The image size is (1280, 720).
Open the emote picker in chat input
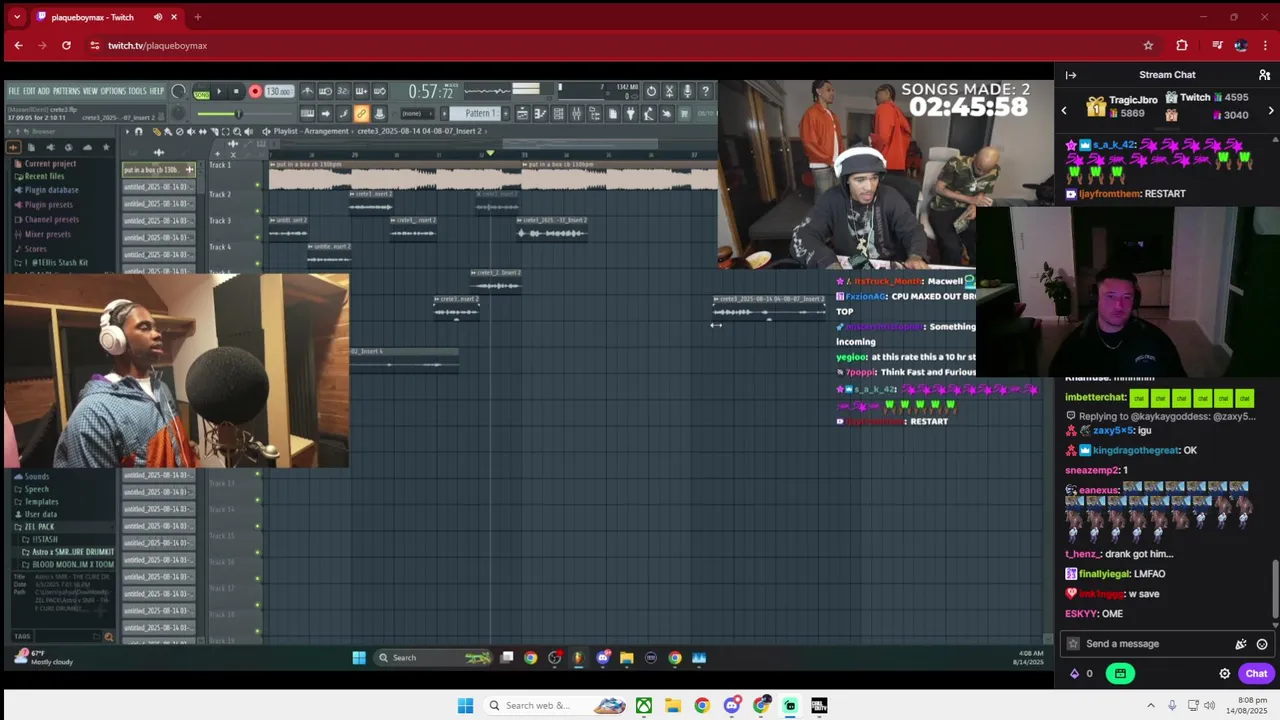pos(1262,644)
